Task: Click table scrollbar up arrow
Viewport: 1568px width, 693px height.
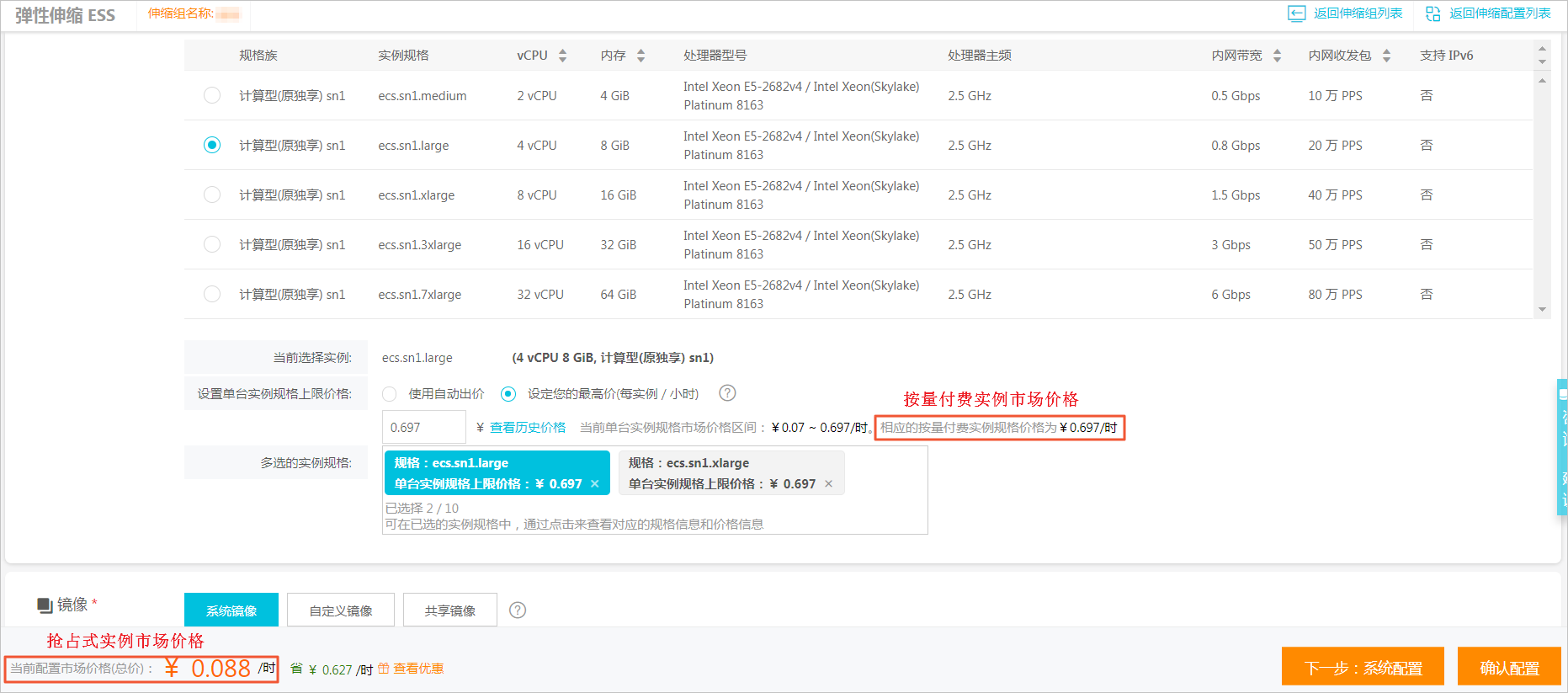Action: 1542,81
